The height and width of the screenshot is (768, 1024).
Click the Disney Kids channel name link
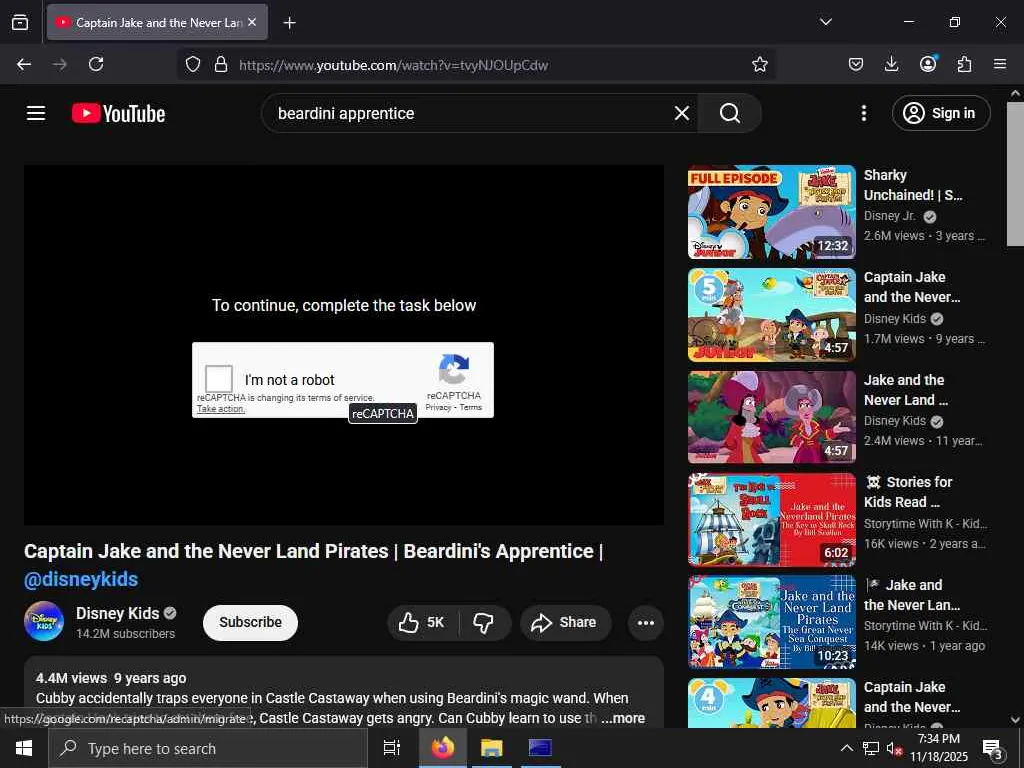point(118,613)
